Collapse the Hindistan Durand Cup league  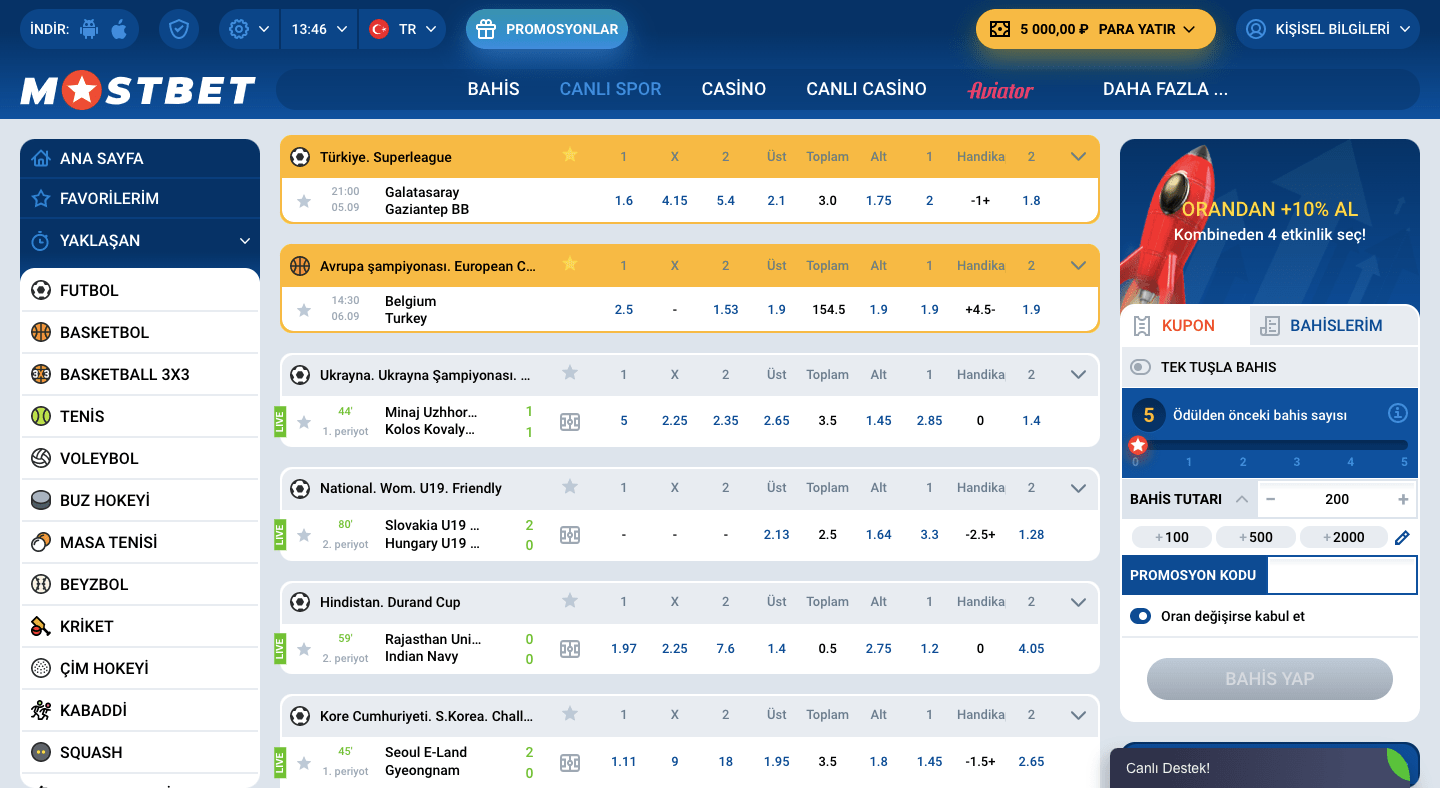click(x=1078, y=602)
